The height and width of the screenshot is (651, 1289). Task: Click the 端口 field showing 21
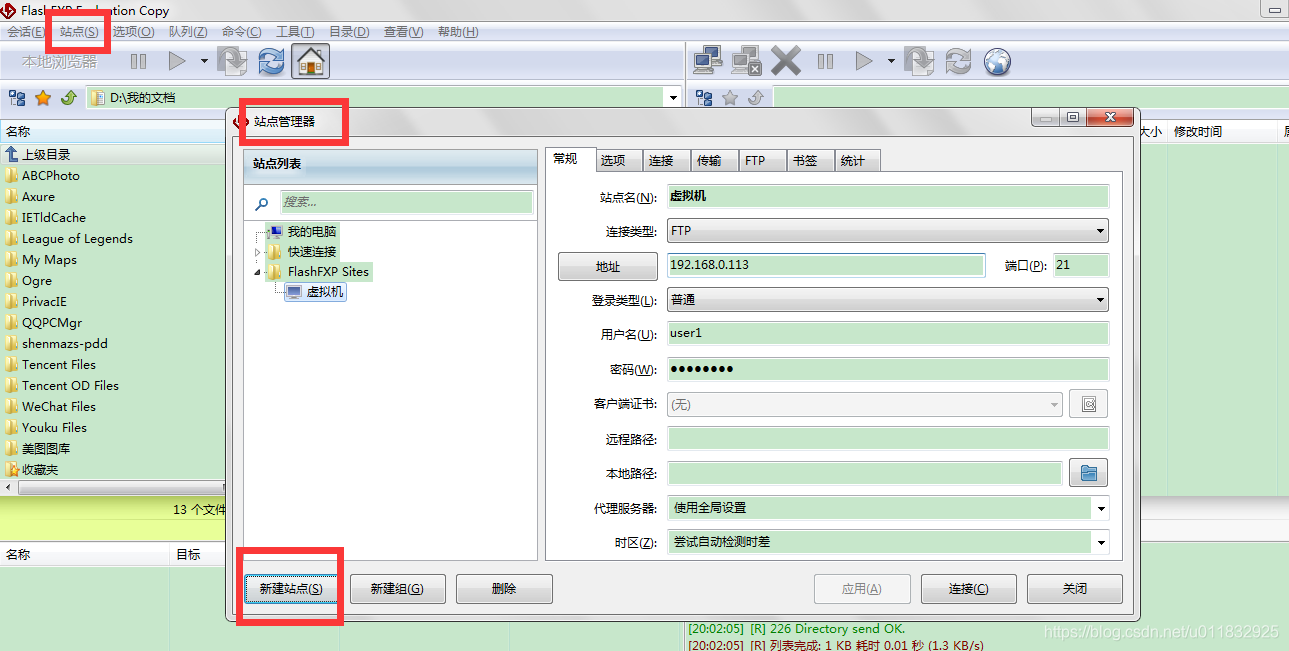click(x=1081, y=265)
